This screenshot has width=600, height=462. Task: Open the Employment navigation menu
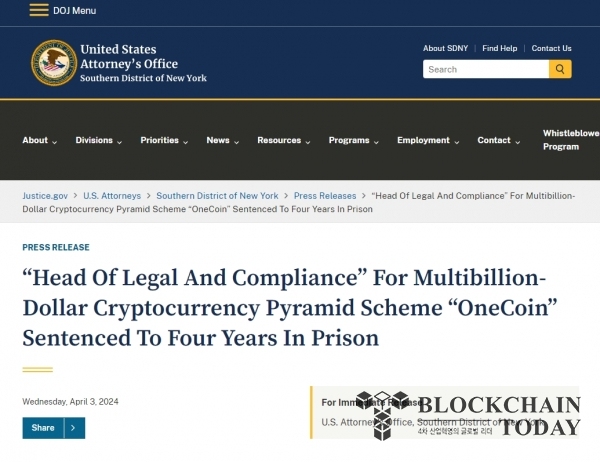(x=428, y=140)
